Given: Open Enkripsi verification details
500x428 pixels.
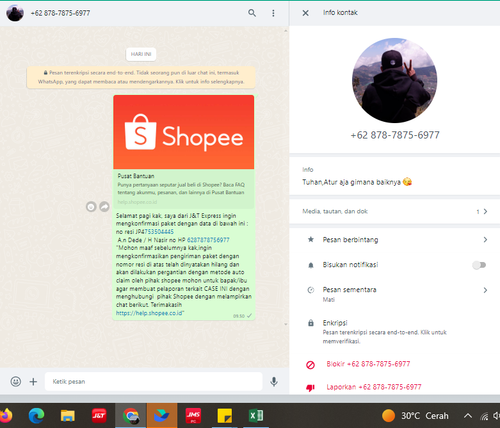Looking at the screenshot, I should coord(395,332).
